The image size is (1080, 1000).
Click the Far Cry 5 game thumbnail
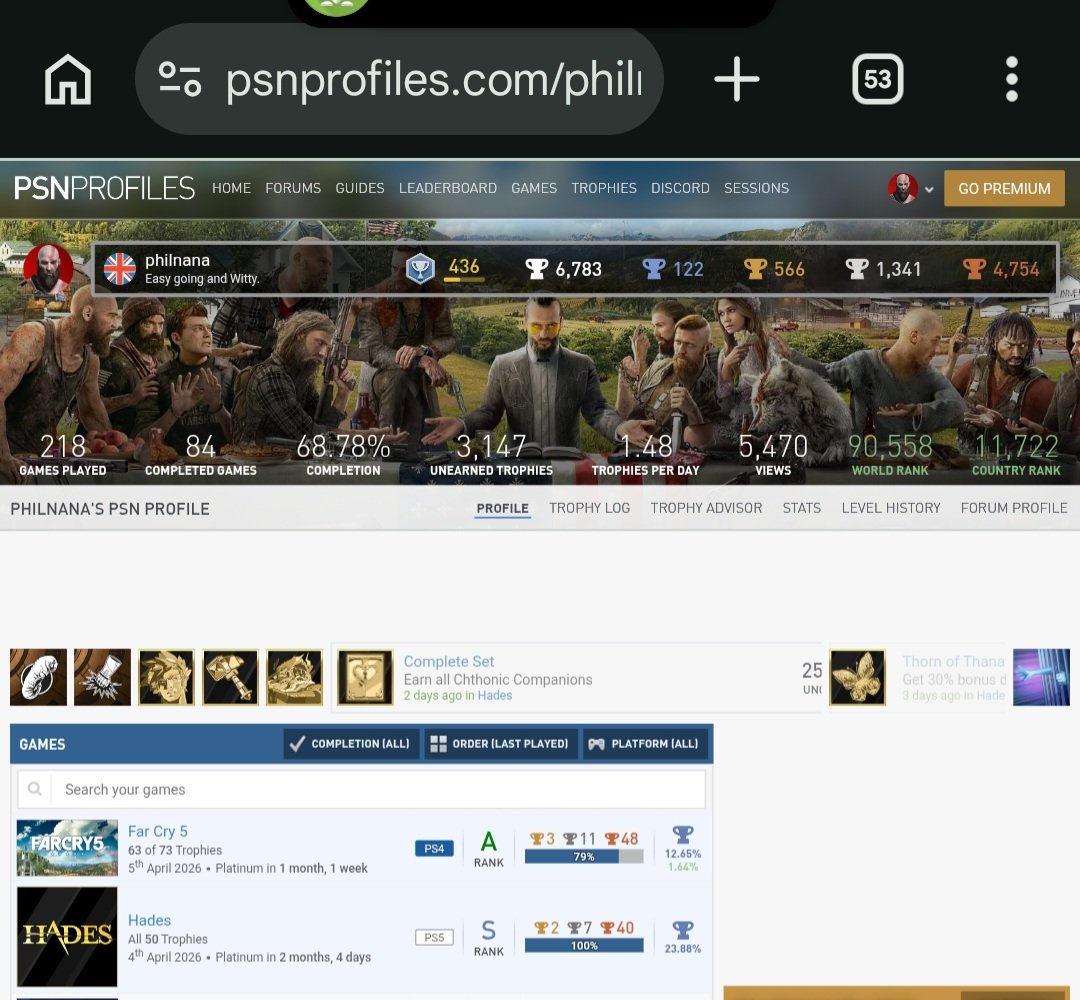67,847
